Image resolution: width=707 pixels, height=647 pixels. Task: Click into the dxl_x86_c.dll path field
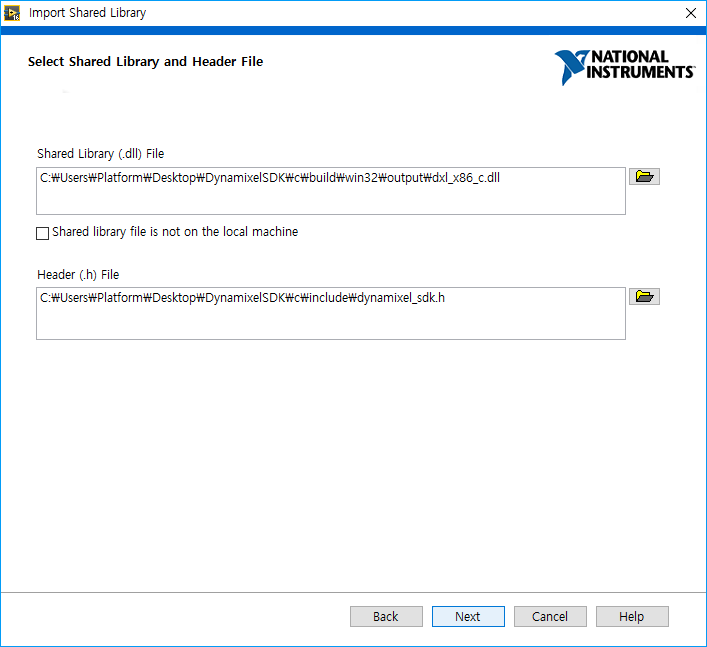point(330,190)
